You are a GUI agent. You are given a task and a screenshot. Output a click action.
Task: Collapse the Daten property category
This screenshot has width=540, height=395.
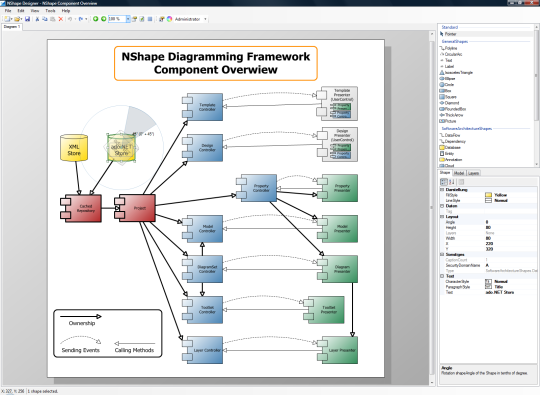[442, 206]
